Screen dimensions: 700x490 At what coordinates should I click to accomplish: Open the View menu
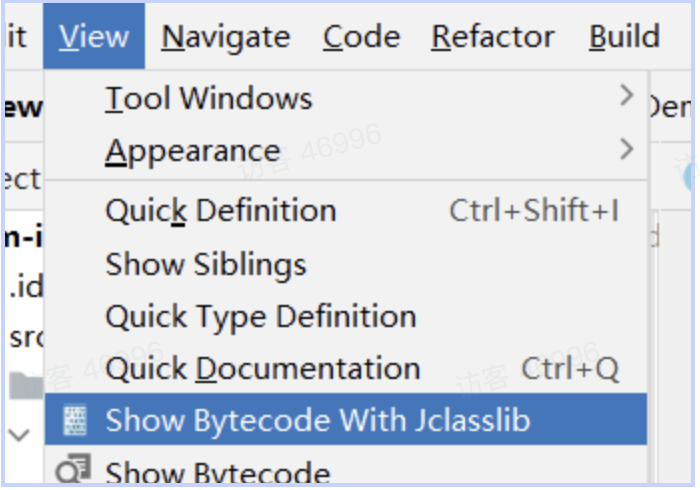(x=94, y=37)
